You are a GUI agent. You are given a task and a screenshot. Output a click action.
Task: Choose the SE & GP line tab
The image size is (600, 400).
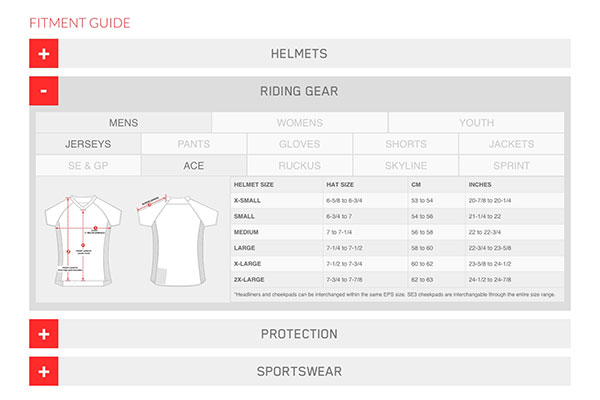click(x=88, y=165)
